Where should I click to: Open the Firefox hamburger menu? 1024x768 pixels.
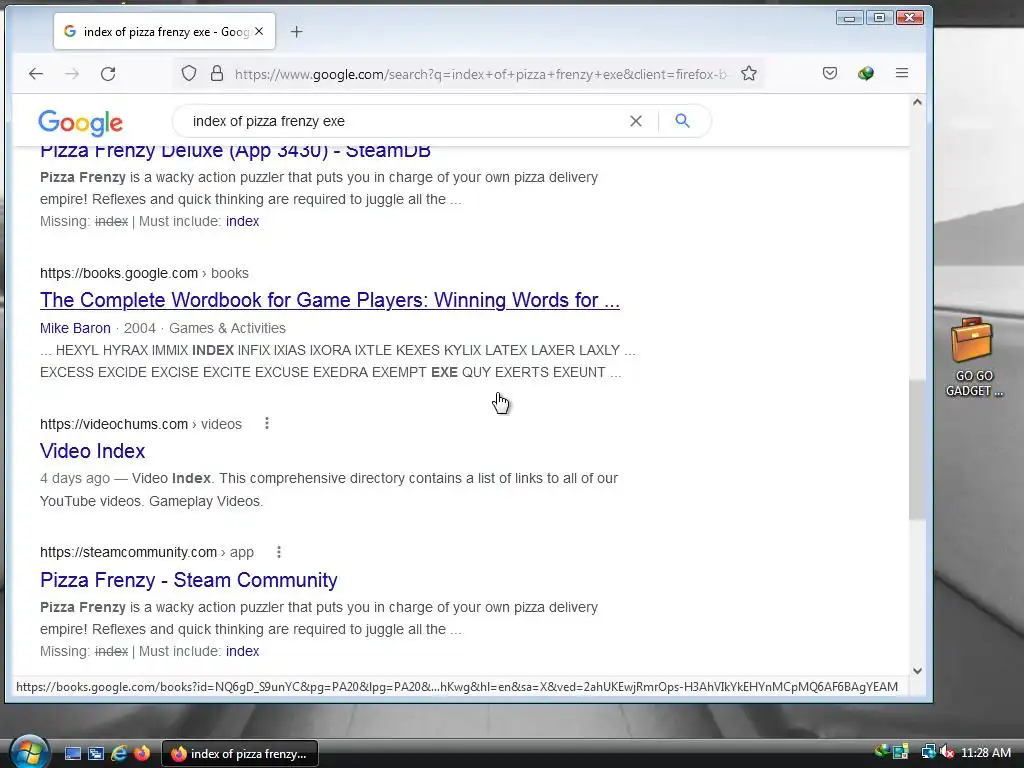[902, 73]
